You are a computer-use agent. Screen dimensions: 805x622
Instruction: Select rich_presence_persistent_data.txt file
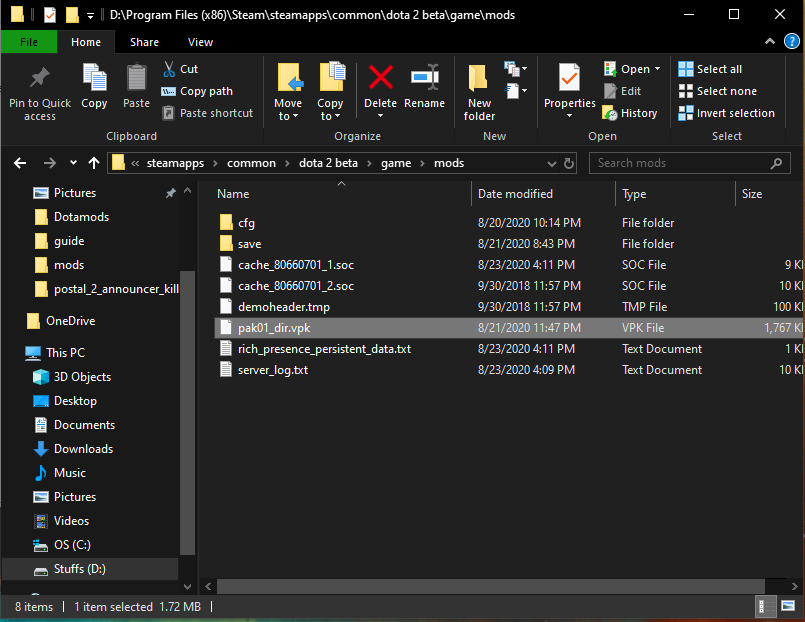coord(508,349)
